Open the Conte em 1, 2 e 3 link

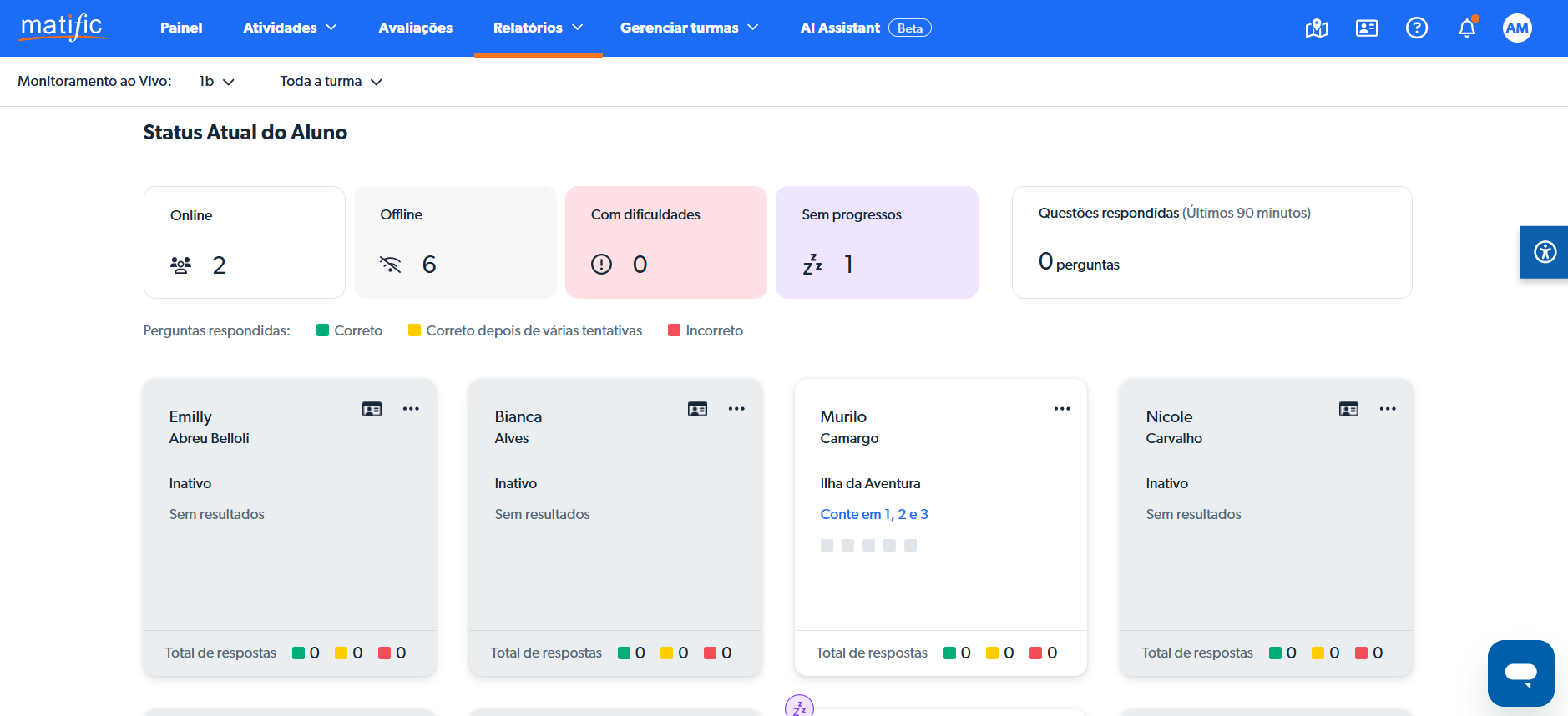[x=873, y=514]
